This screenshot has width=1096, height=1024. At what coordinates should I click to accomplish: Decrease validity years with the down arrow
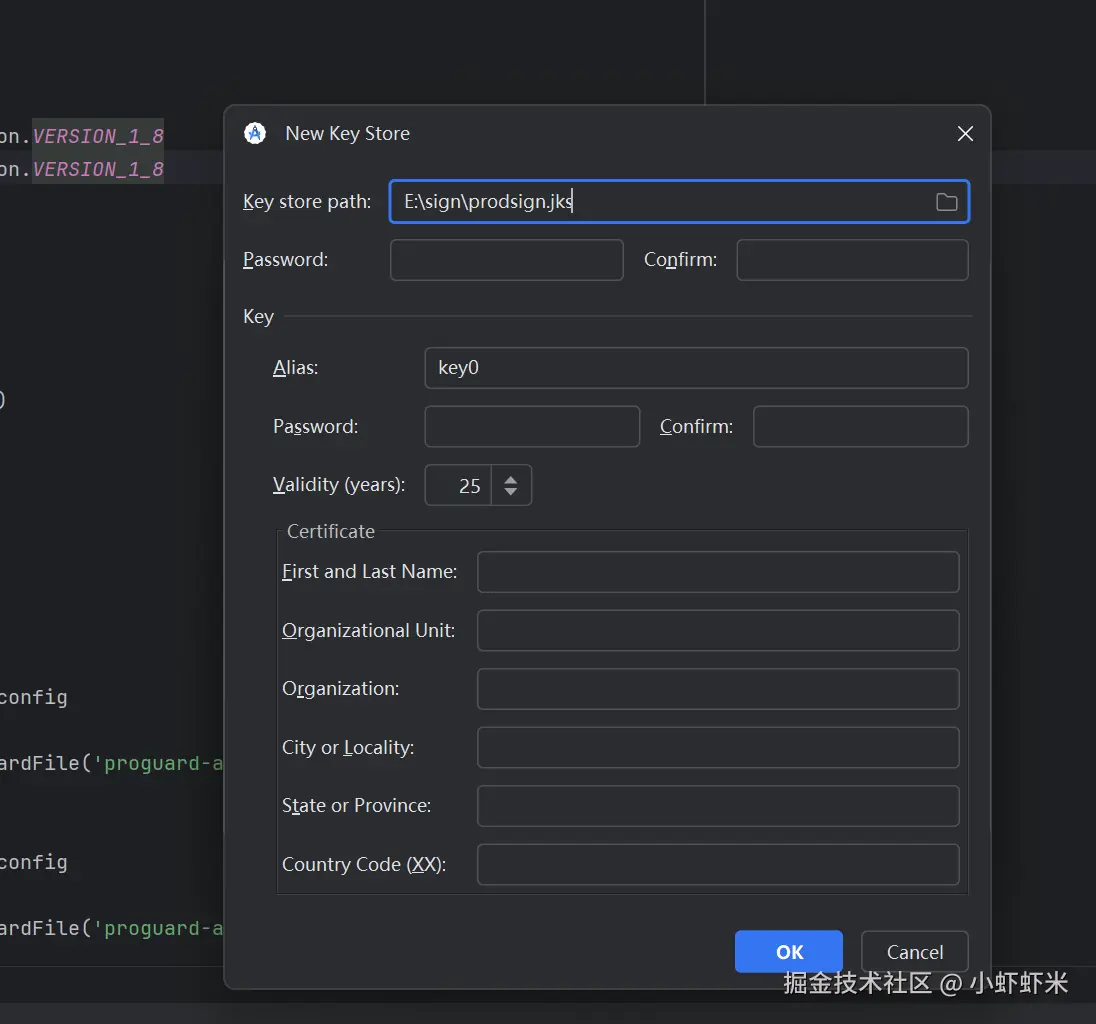pos(511,491)
